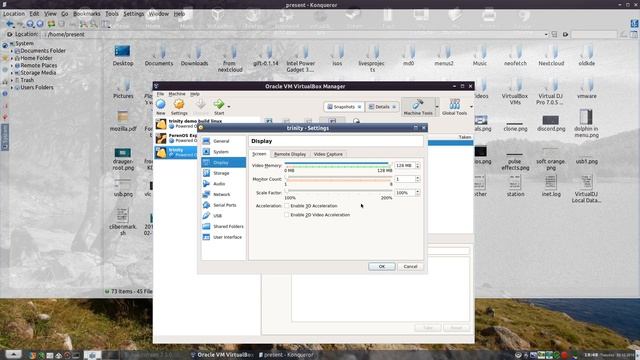This screenshot has width=640, height=360.
Task: Close the Details tool tab
Action: tap(394, 107)
